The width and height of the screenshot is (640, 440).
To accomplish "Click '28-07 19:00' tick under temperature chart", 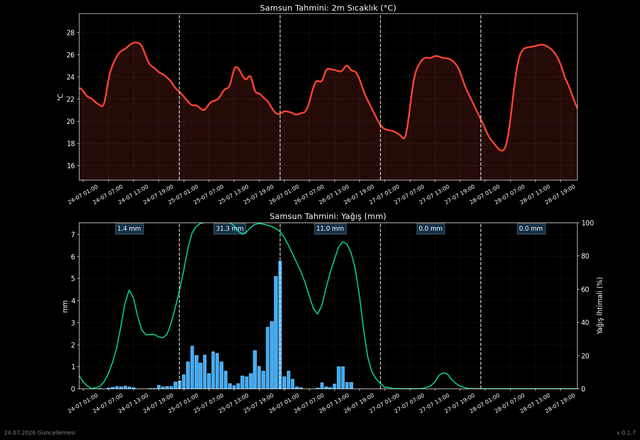I will tap(560, 195).
